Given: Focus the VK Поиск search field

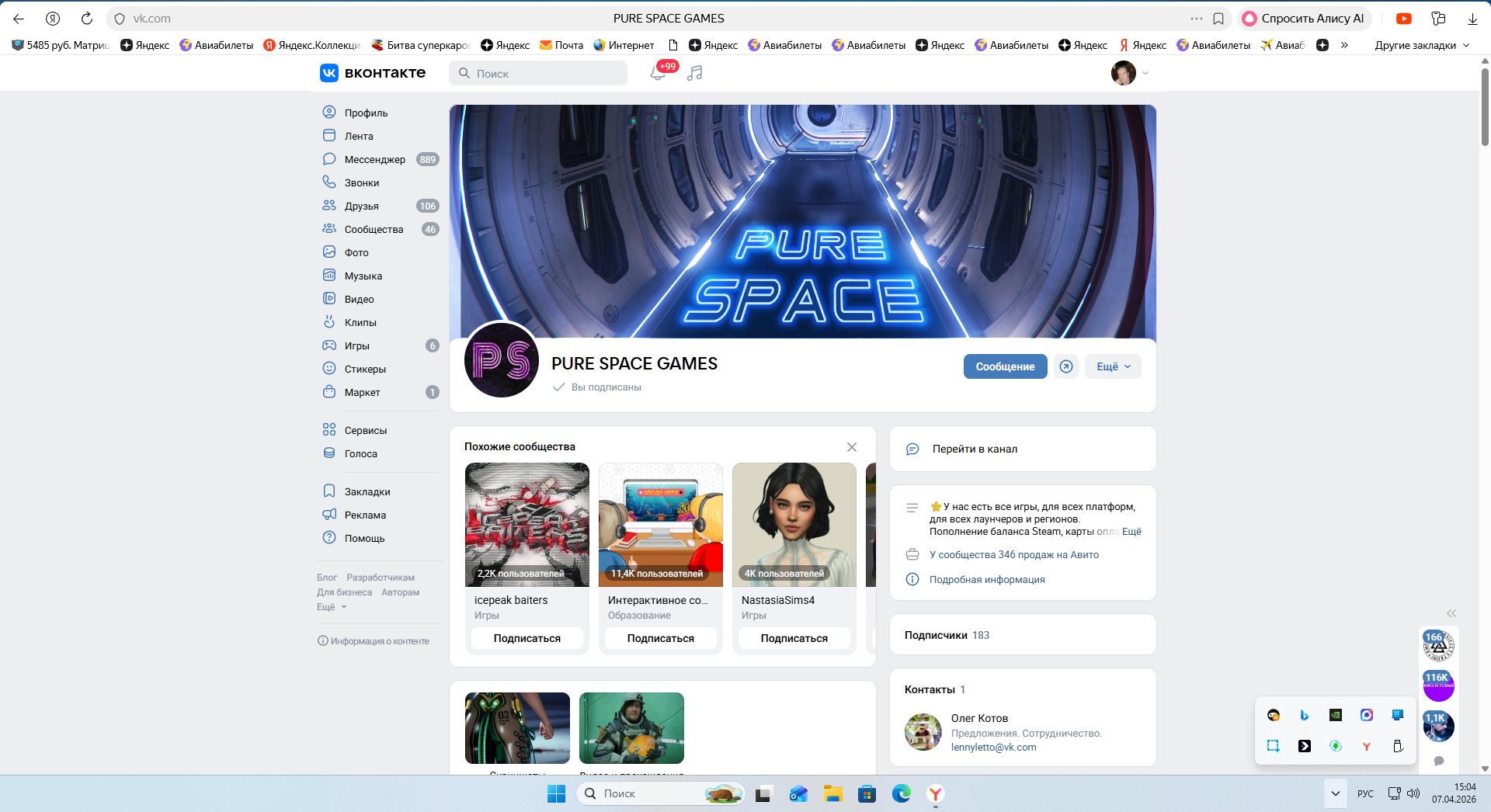Looking at the screenshot, I should (x=538, y=73).
